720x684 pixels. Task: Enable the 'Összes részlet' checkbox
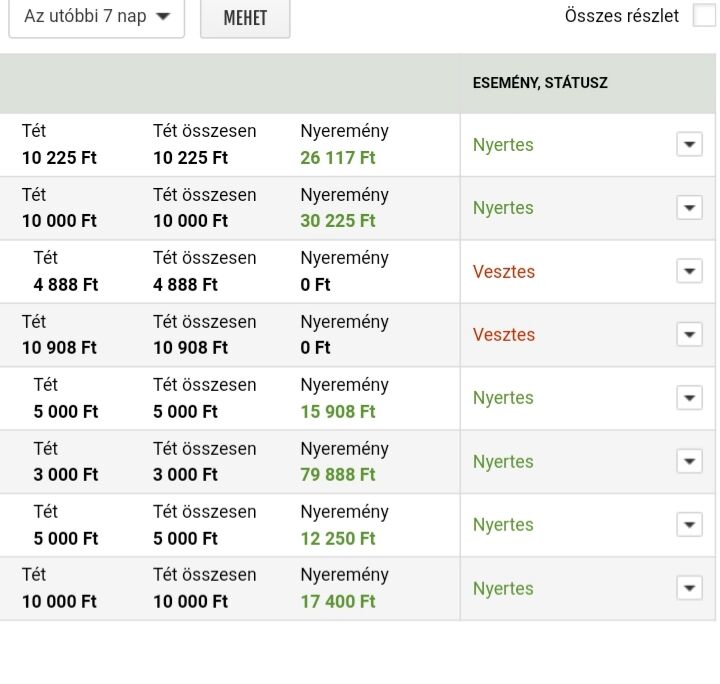pos(704,16)
